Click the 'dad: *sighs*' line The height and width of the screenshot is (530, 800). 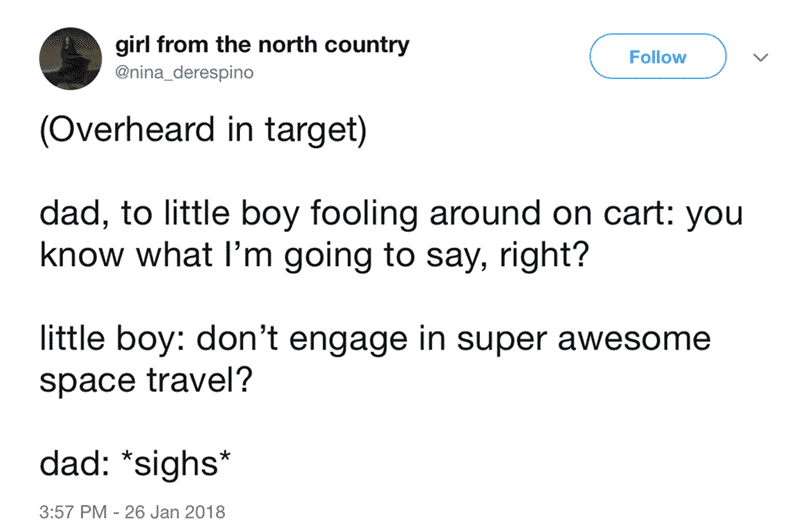tap(135, 464)
